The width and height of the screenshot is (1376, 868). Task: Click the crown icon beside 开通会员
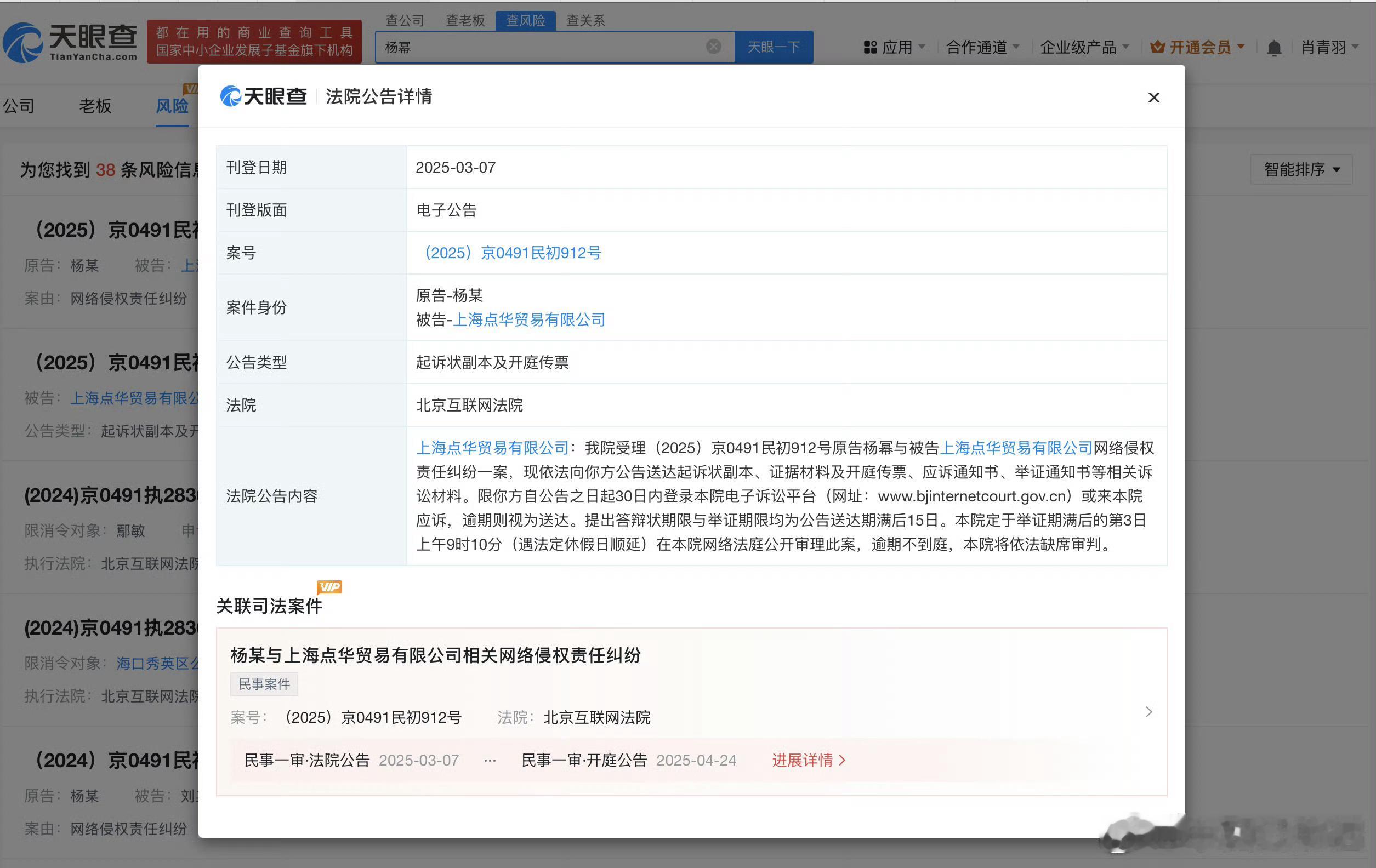tap(1157, 47)
